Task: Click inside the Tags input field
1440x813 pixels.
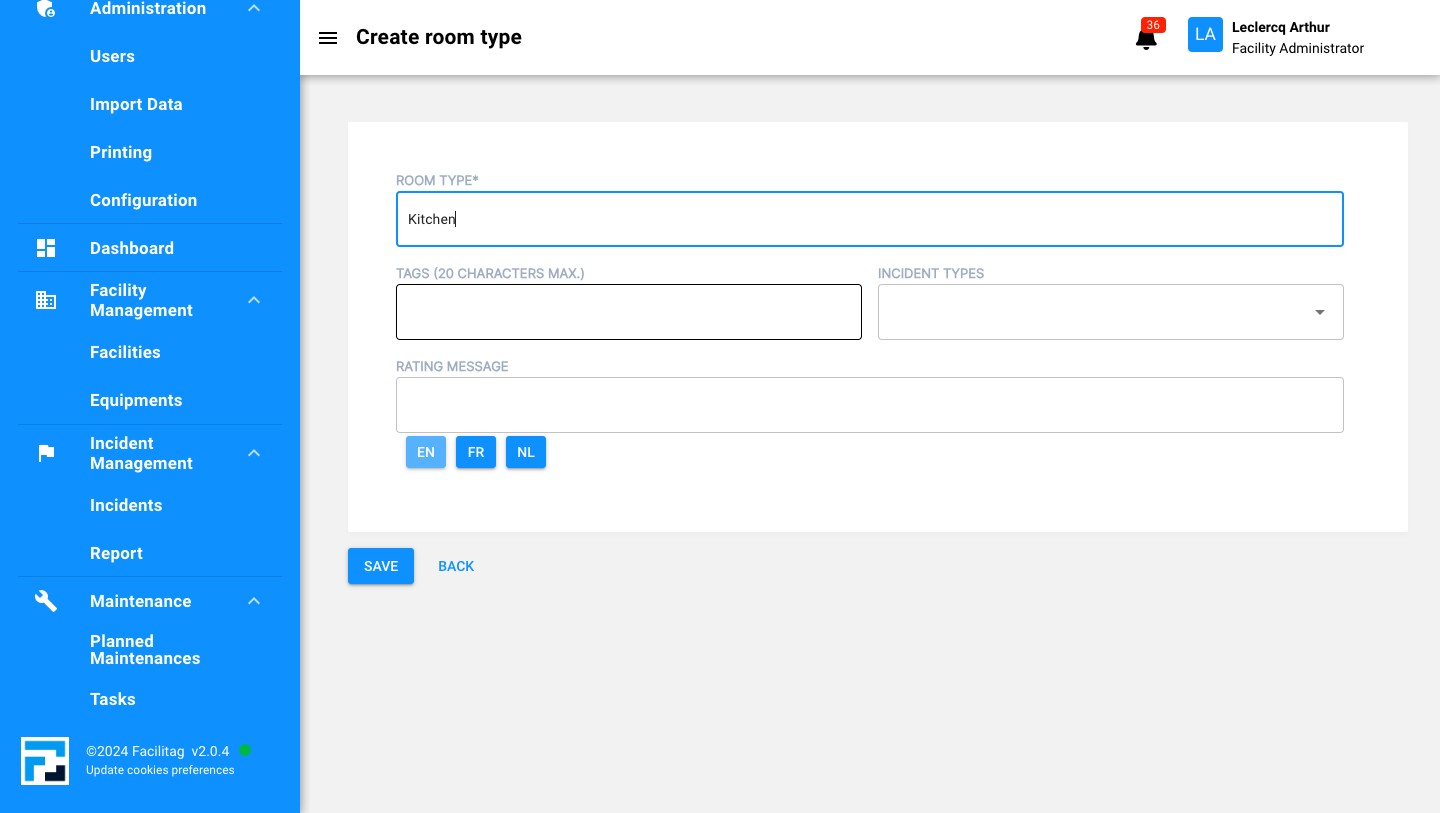Action: click(629, 312)
